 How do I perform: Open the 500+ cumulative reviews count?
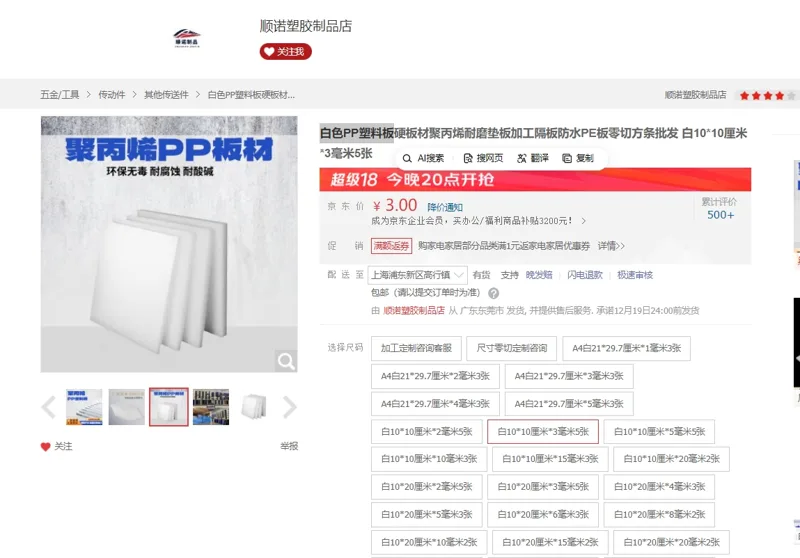(x=720, y=215)
